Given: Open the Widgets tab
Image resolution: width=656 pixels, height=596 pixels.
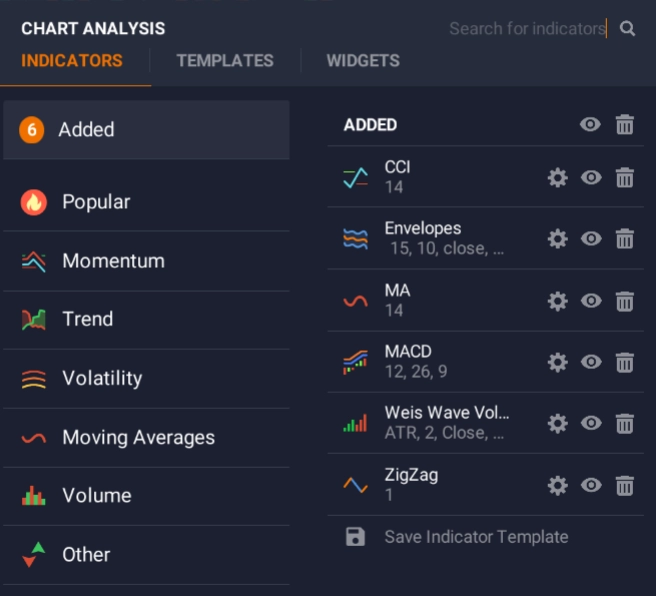Looking at the screenshot, I should click(x=363, y=61).
